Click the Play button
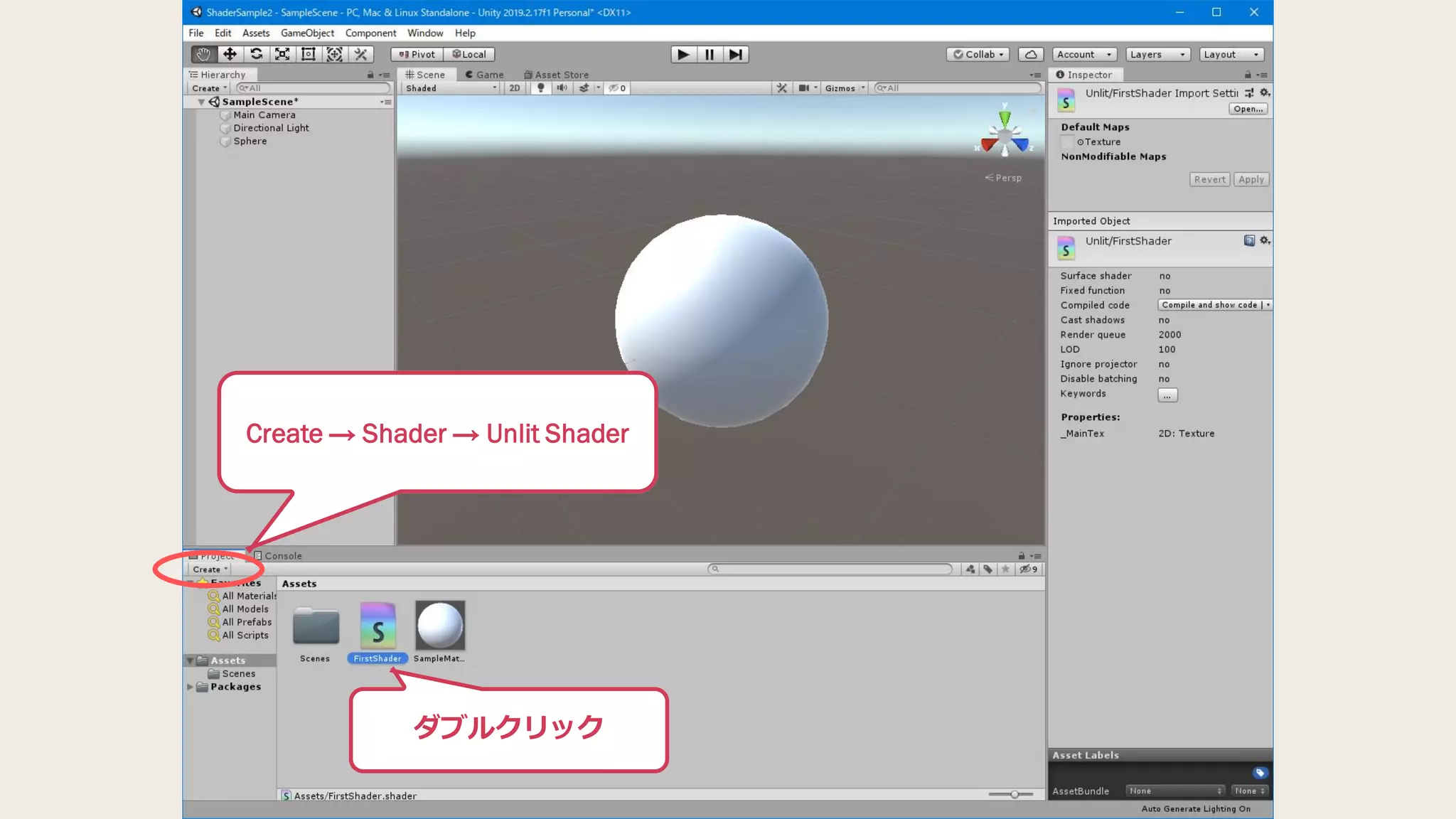Screen dimensions: 1456x819 683,54
